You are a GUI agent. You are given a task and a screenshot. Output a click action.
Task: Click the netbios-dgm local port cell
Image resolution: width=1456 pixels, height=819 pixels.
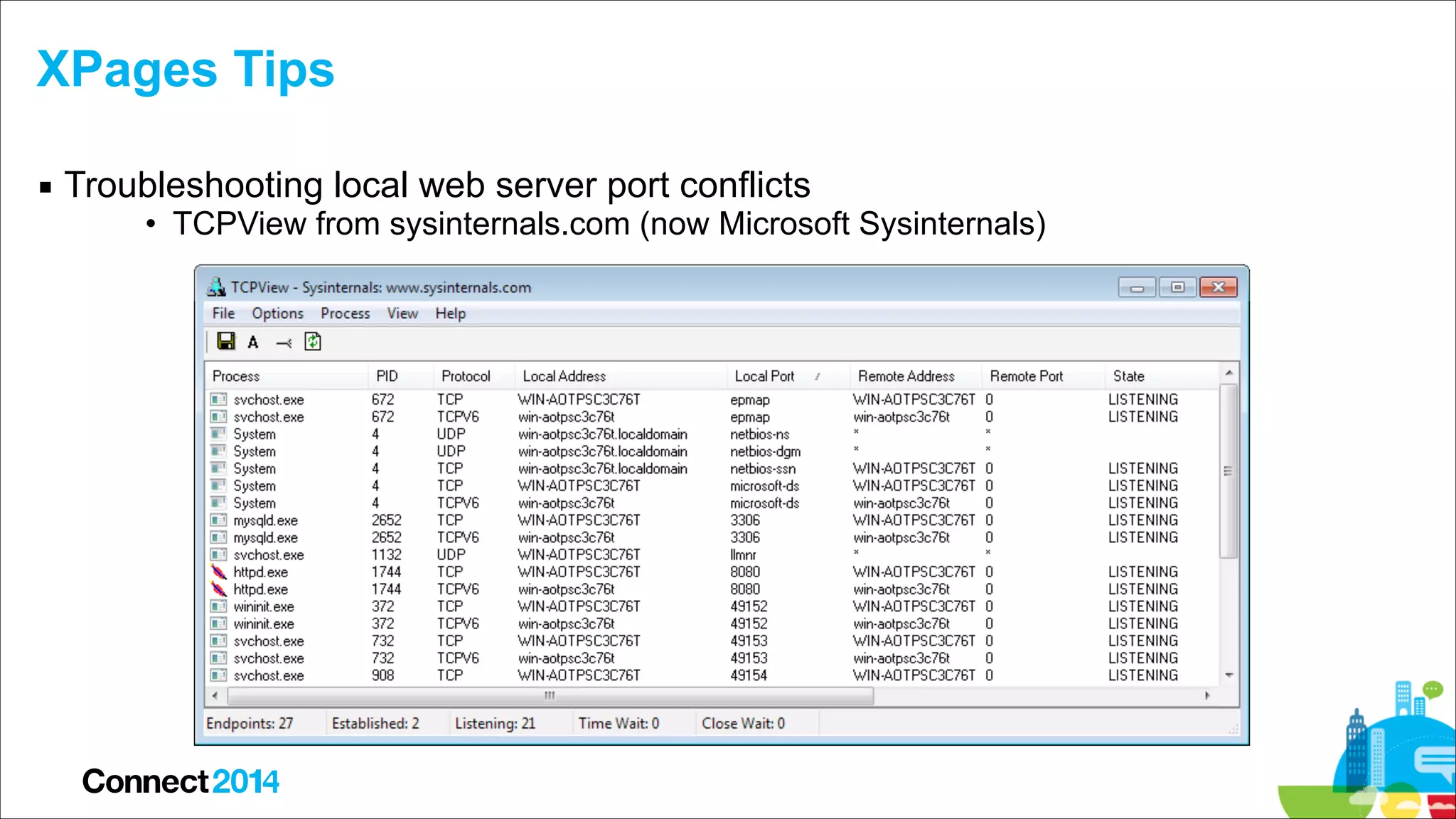[765, 451]
